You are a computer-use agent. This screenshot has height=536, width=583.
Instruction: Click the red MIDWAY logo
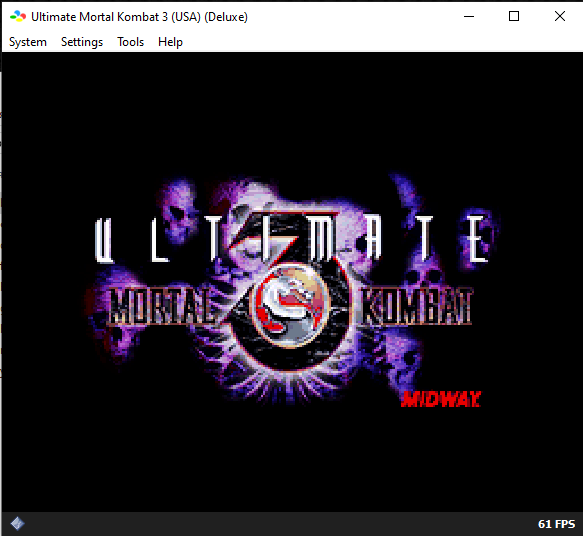click(441, 400)
